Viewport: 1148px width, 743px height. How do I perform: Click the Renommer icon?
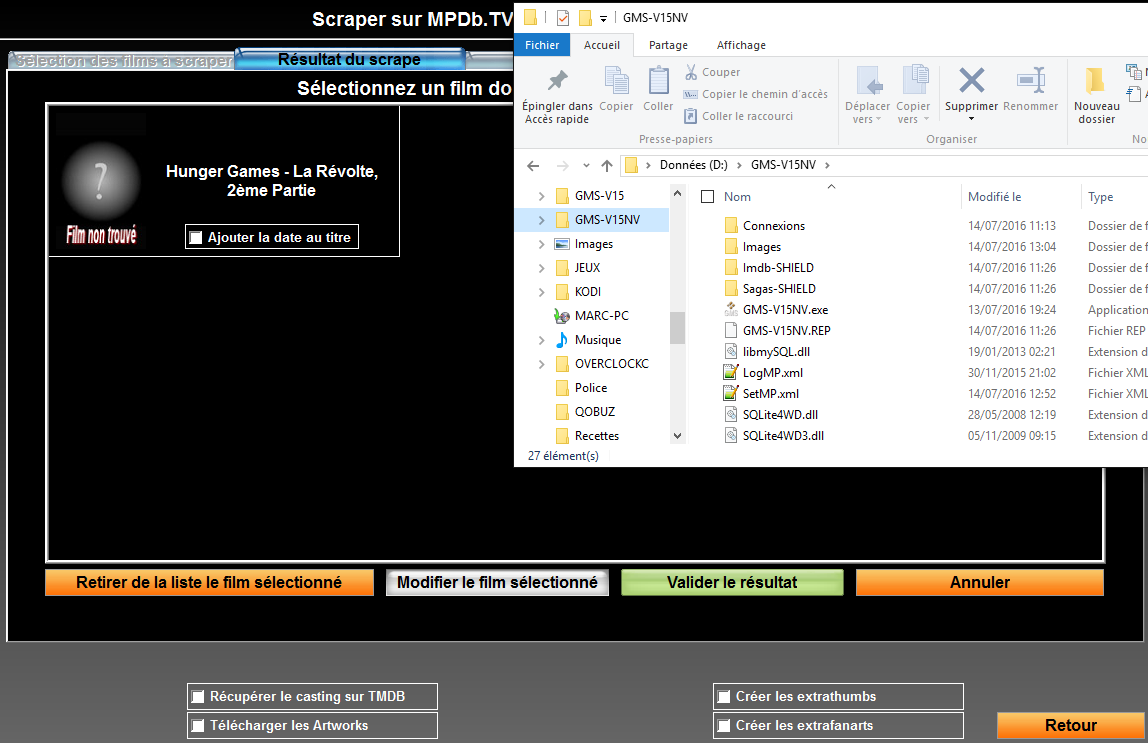1030,81
